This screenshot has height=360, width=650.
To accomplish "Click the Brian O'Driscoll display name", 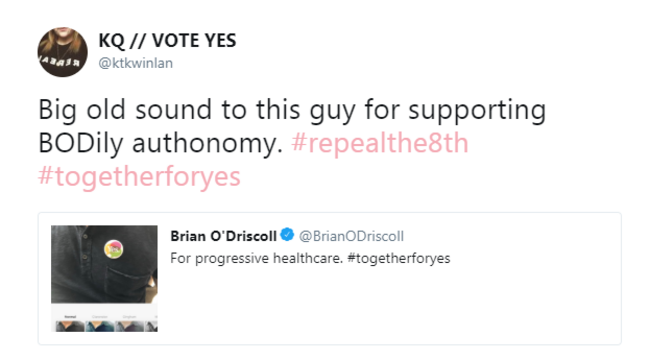I will coord(223,236).
